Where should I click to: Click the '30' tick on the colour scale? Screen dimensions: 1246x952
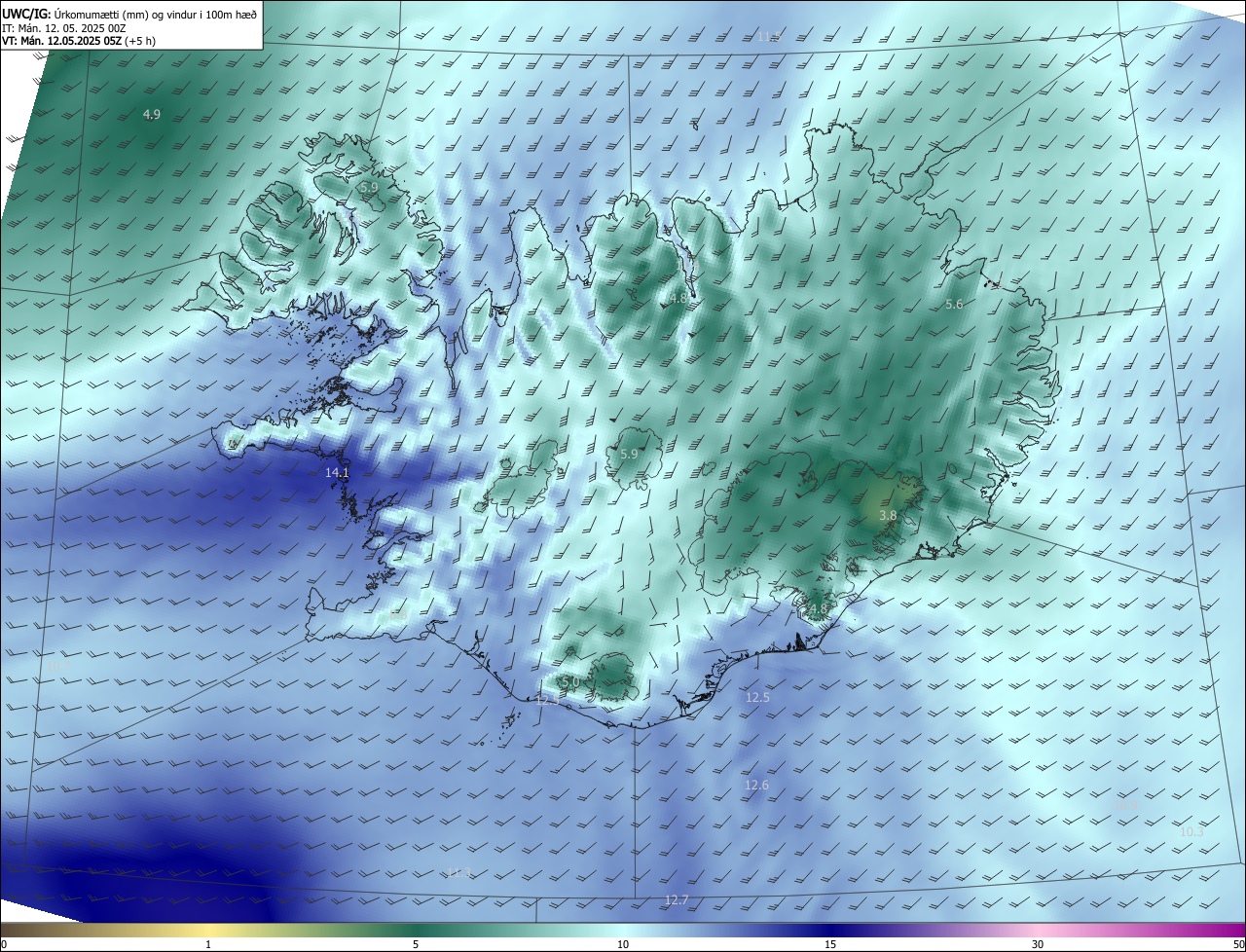(x=1038, y=944)
